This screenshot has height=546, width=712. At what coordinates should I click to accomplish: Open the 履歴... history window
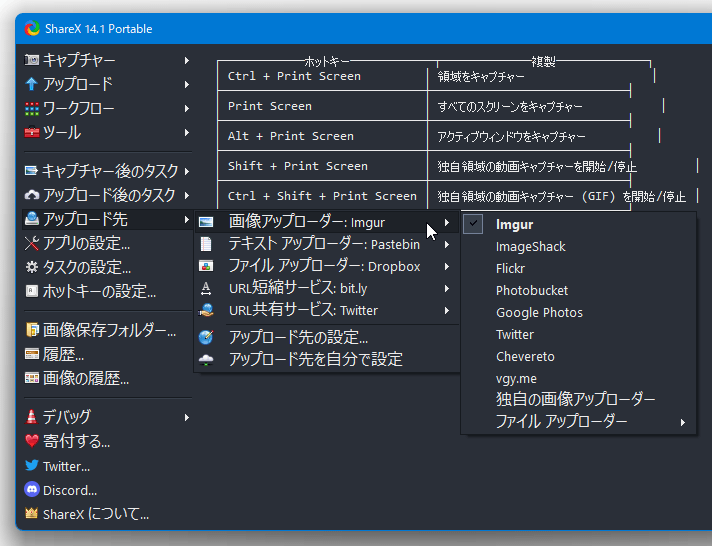[108, 354]
